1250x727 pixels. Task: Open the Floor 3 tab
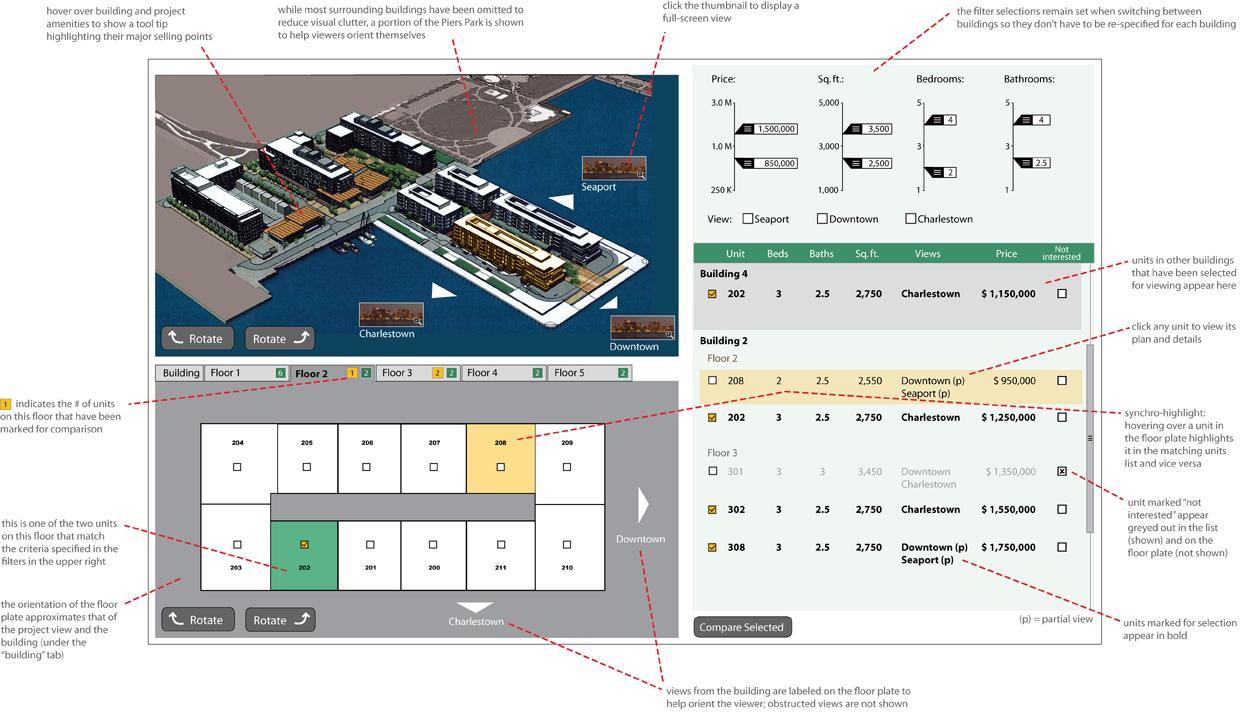pos(418,373)
